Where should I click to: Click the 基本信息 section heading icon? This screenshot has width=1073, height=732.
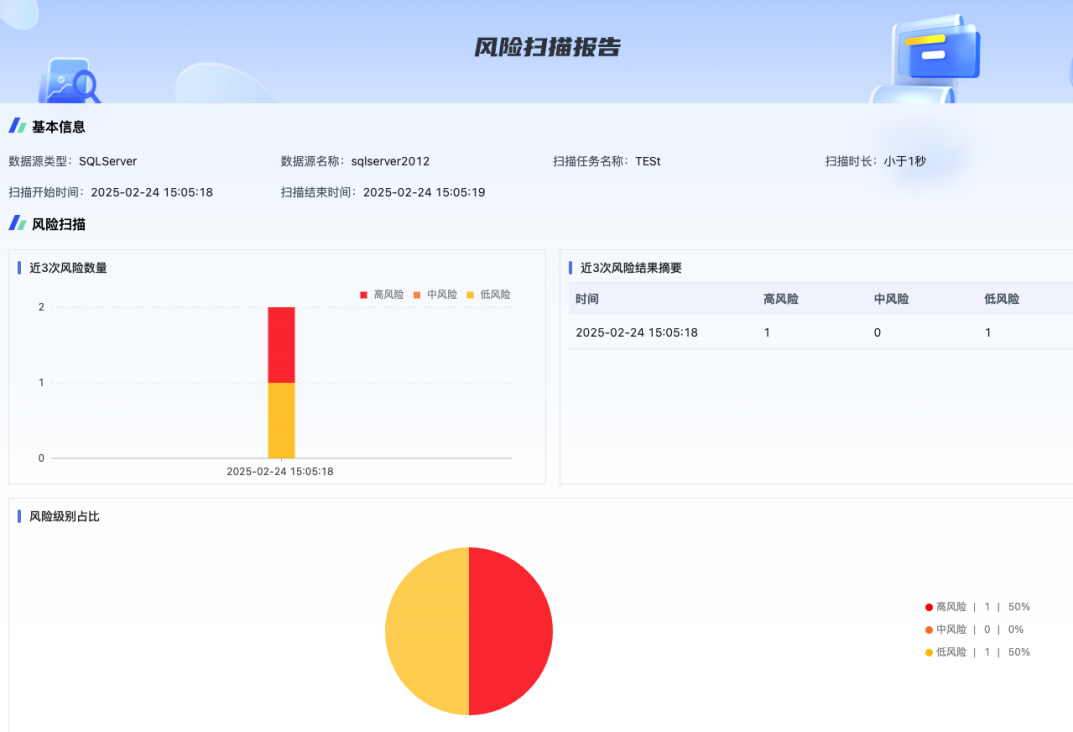pos(17,126)
